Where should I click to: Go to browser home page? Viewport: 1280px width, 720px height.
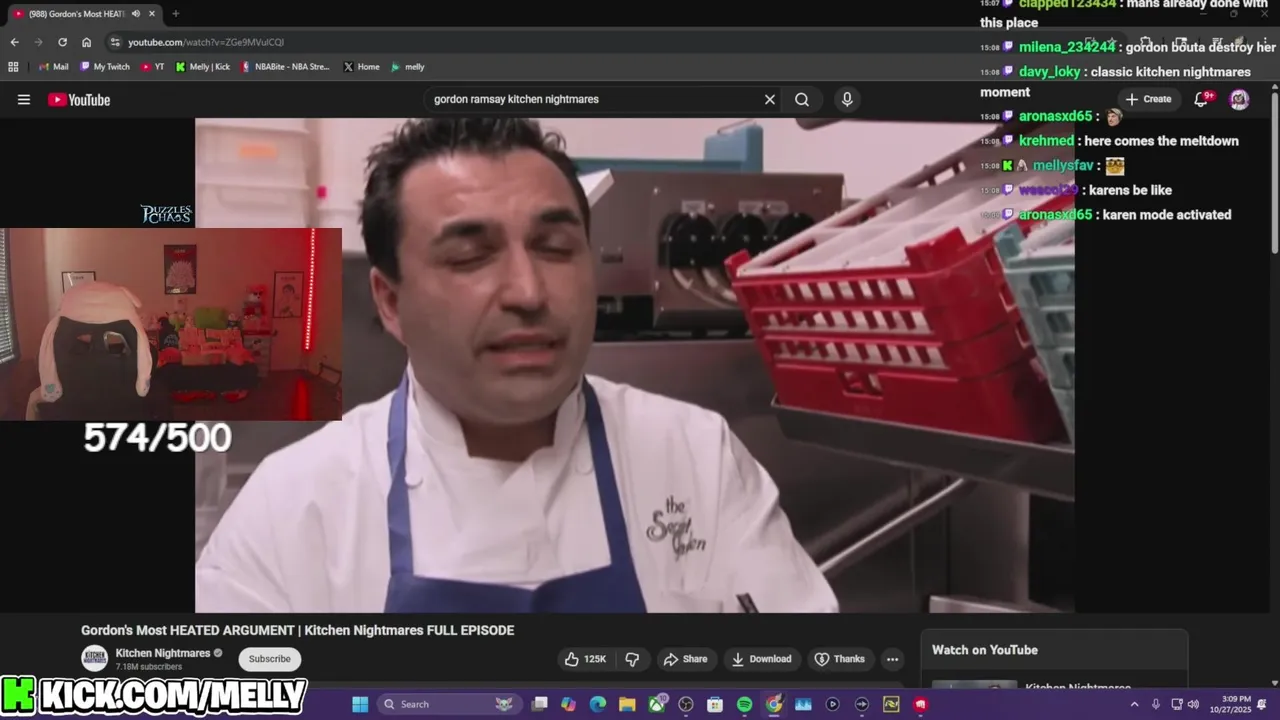(x=86, y=42)
